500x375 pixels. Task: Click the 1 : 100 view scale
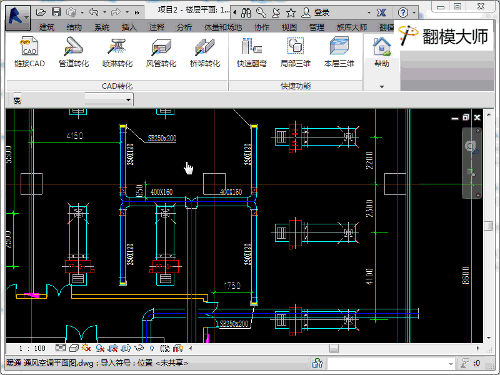32,349
